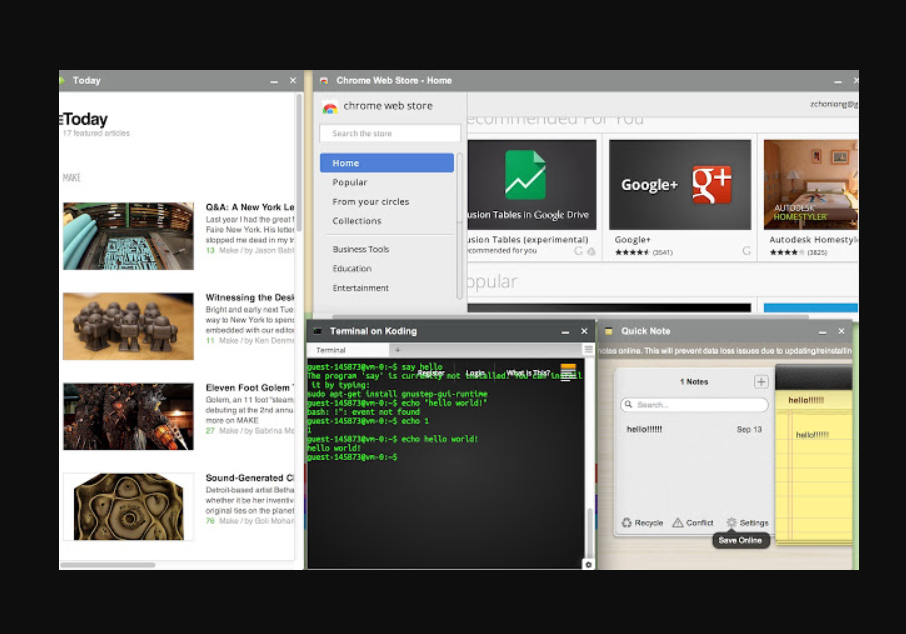Add a new note with the plus icon
Viewport: 906px width, 634px height.
tap(761, 382)
